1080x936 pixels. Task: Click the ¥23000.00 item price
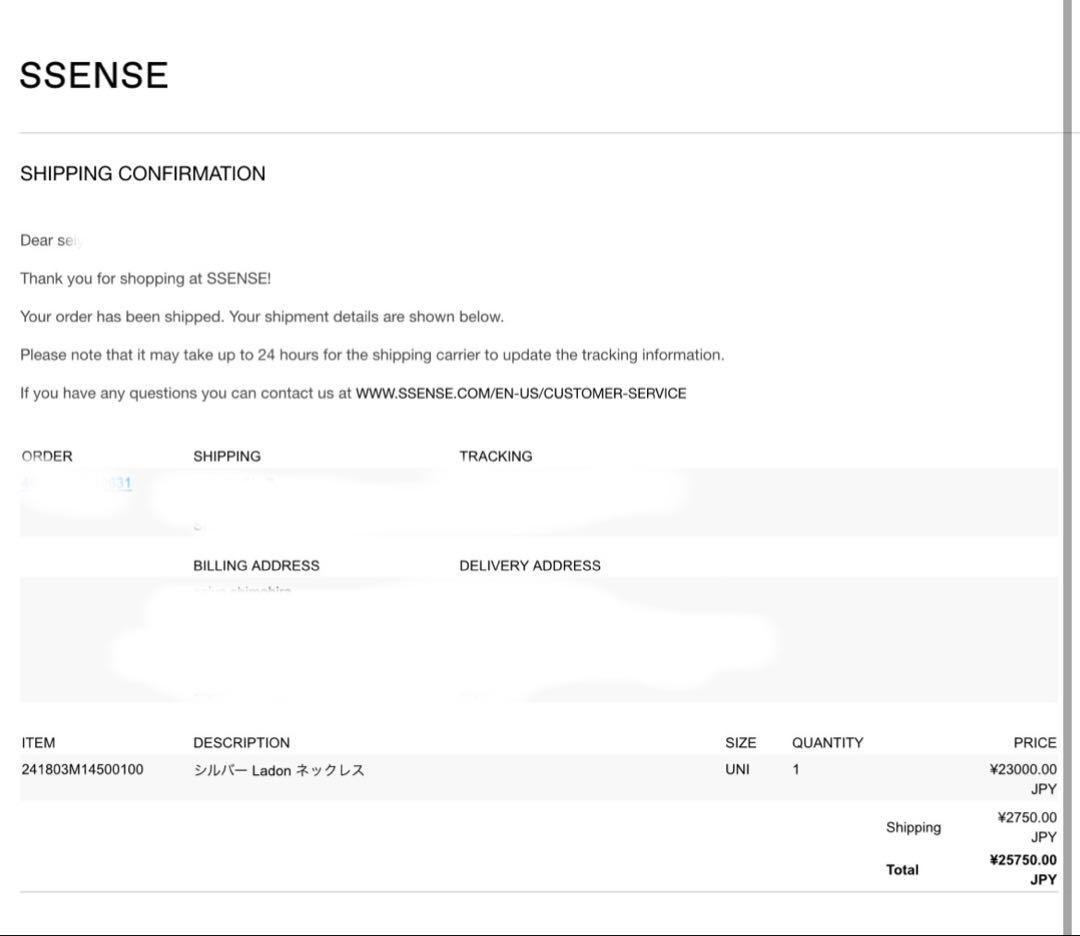point(1022,770)
